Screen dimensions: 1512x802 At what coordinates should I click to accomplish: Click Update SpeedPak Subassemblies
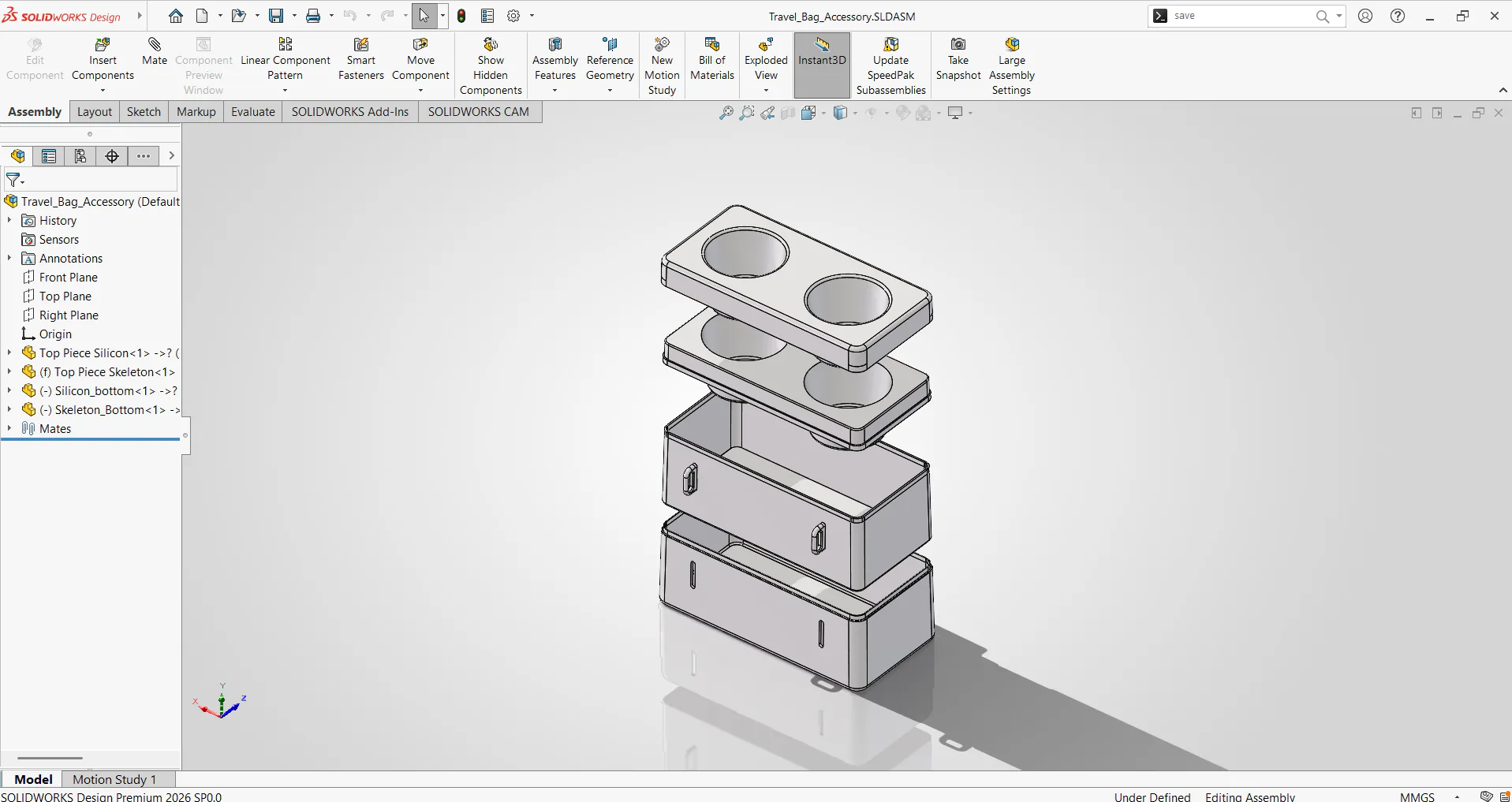890,66
